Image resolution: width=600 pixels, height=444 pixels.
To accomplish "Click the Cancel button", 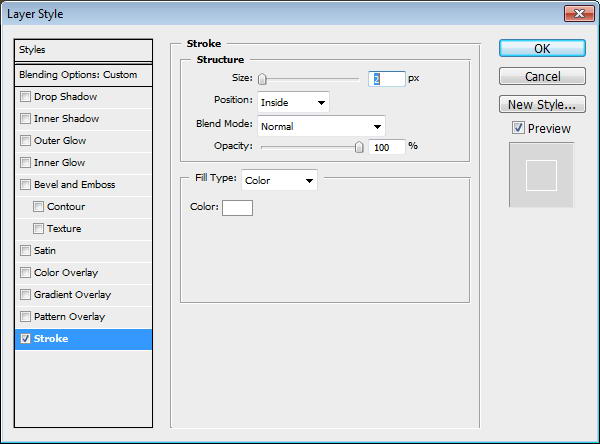I will pos(542,77).
